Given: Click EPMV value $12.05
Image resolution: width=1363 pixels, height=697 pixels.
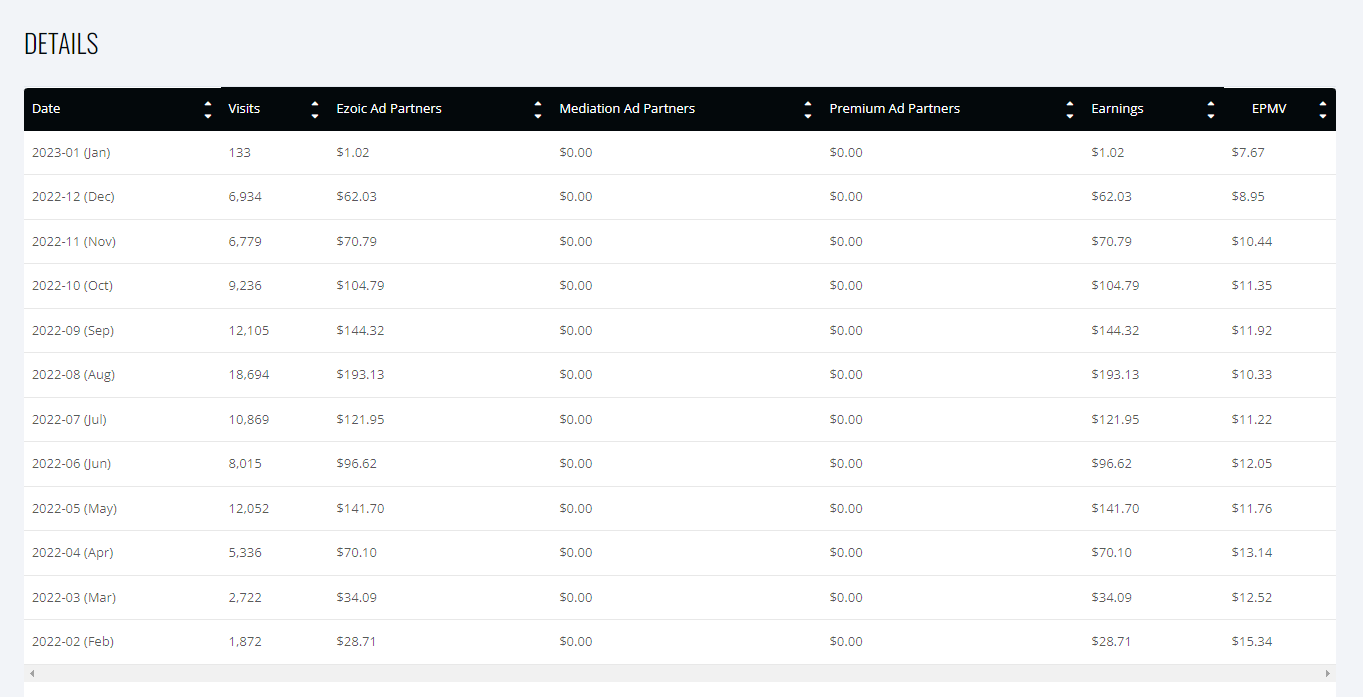Looking at the screenshot, I should pos(1252,464).
